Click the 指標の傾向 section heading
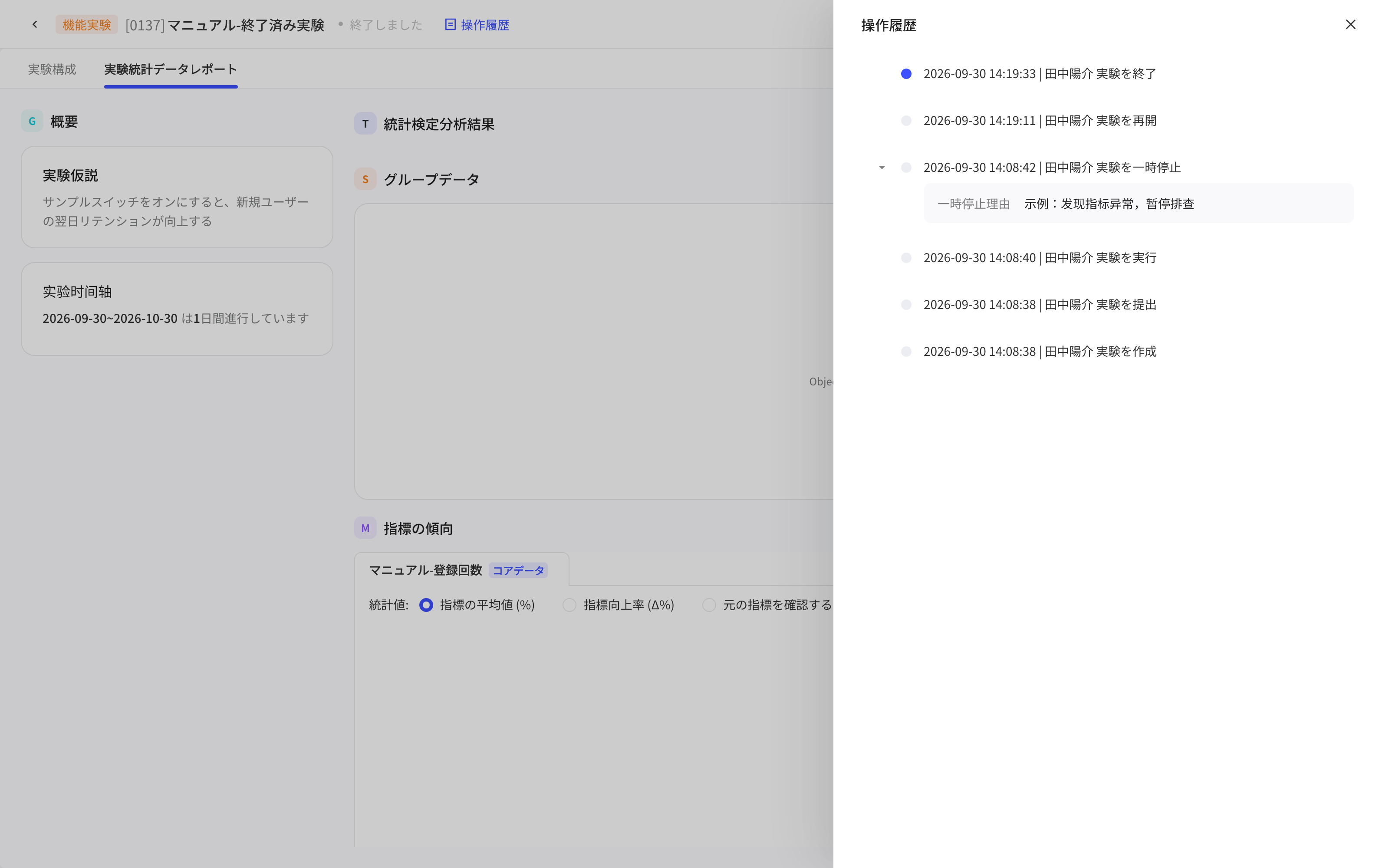 (x=418, y=529)
